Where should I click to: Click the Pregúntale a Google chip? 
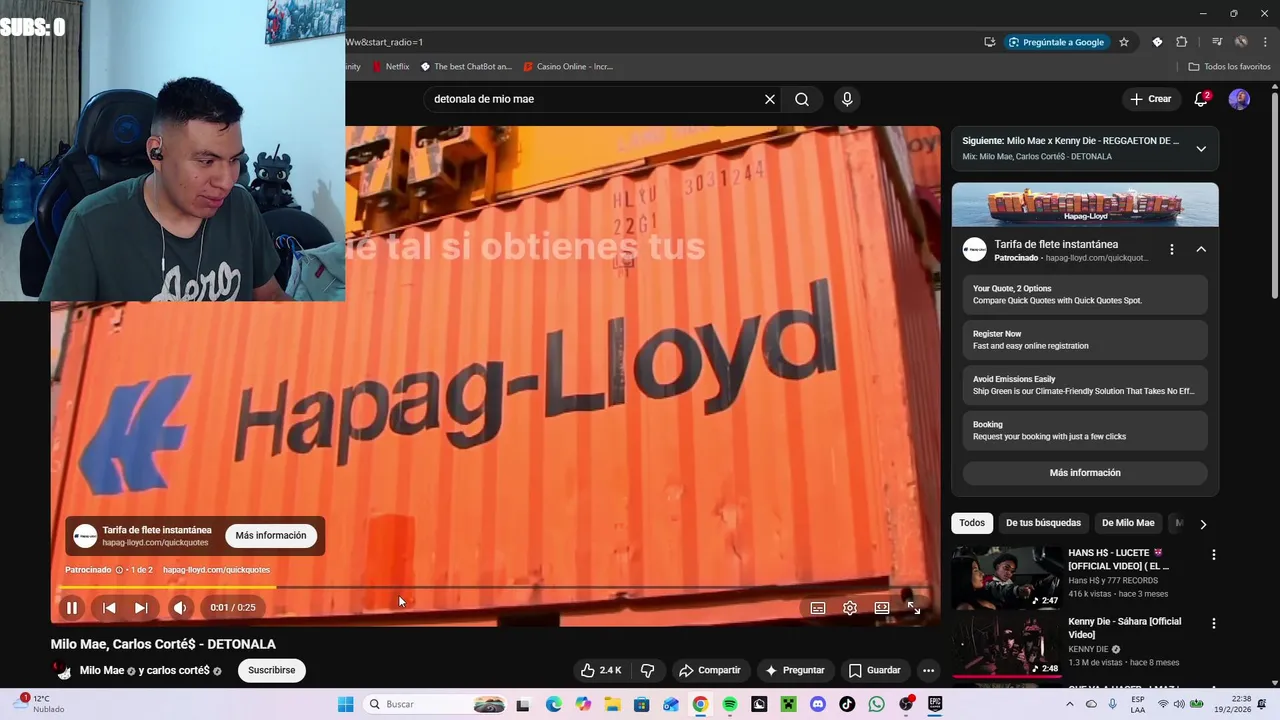pyautogui.click(x=1056, y=42)
